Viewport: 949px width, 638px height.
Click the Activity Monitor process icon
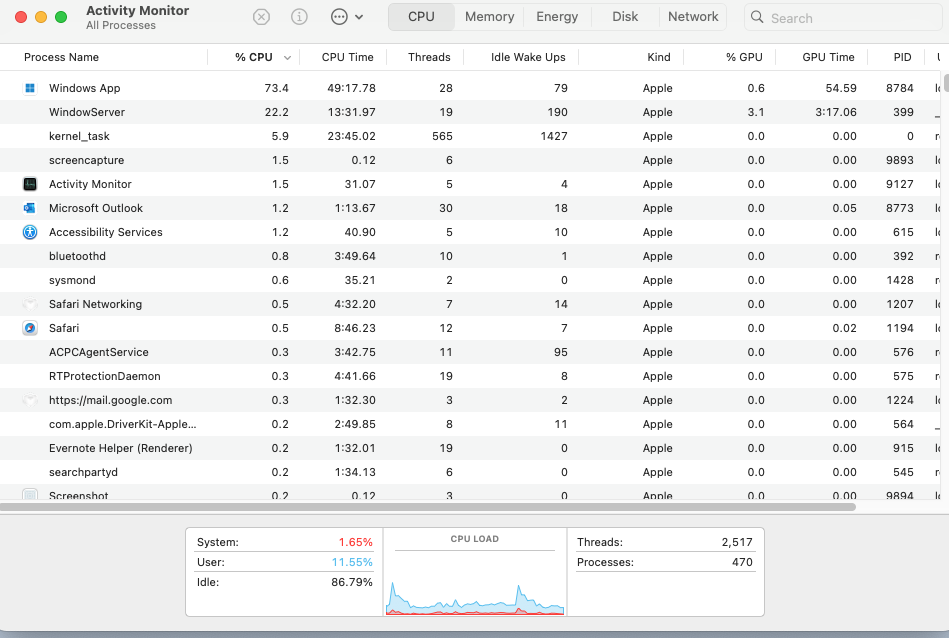point(30,184)
